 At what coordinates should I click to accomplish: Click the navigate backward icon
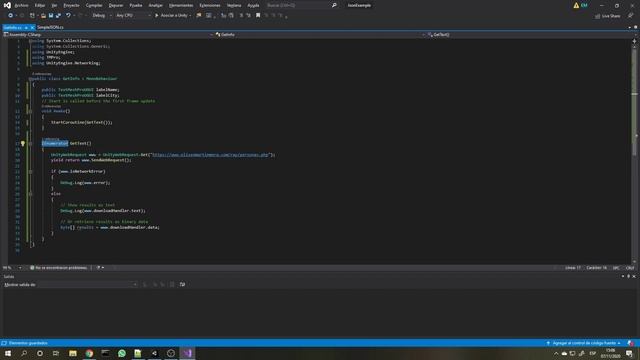[10, 16]
